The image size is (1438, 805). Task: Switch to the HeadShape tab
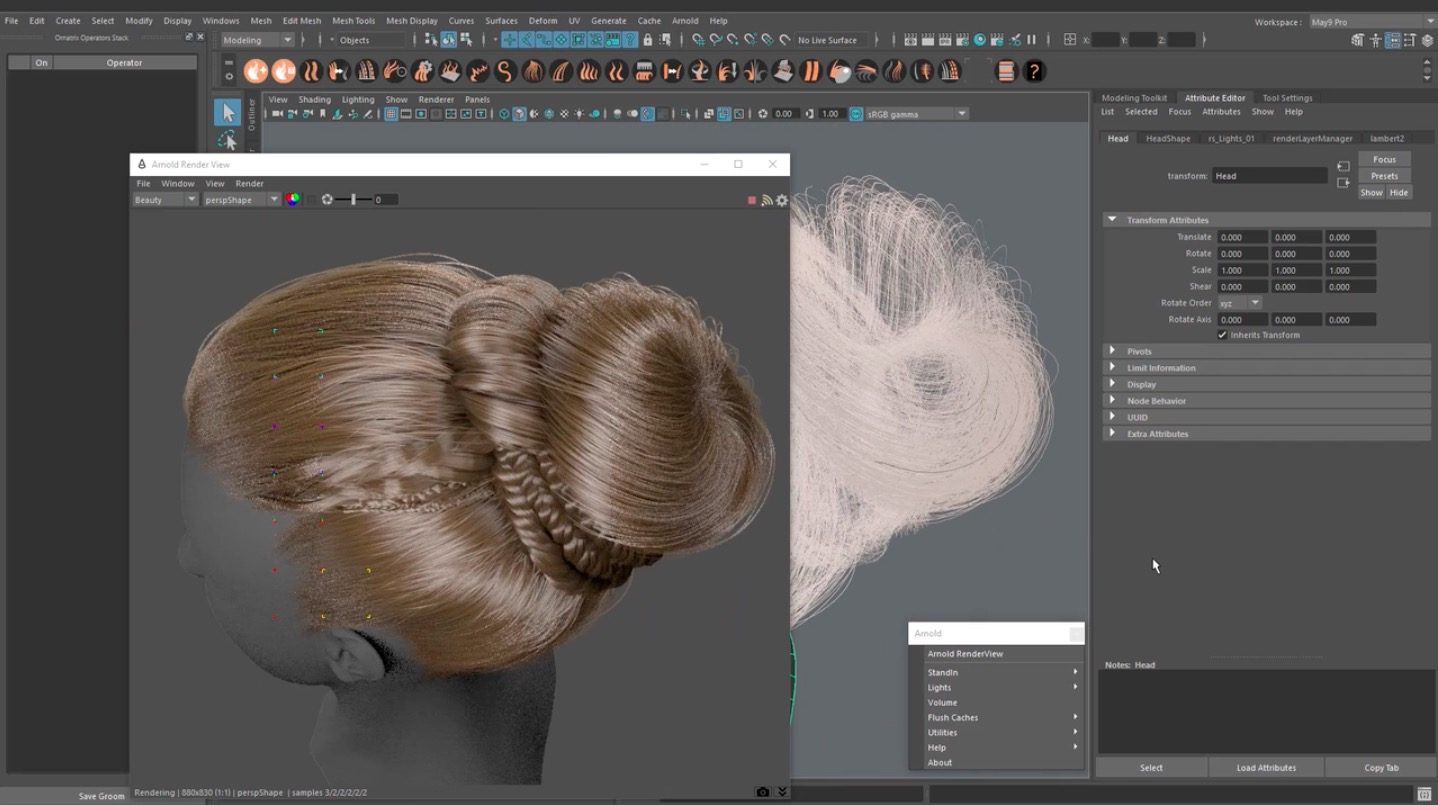(1168, 138)
